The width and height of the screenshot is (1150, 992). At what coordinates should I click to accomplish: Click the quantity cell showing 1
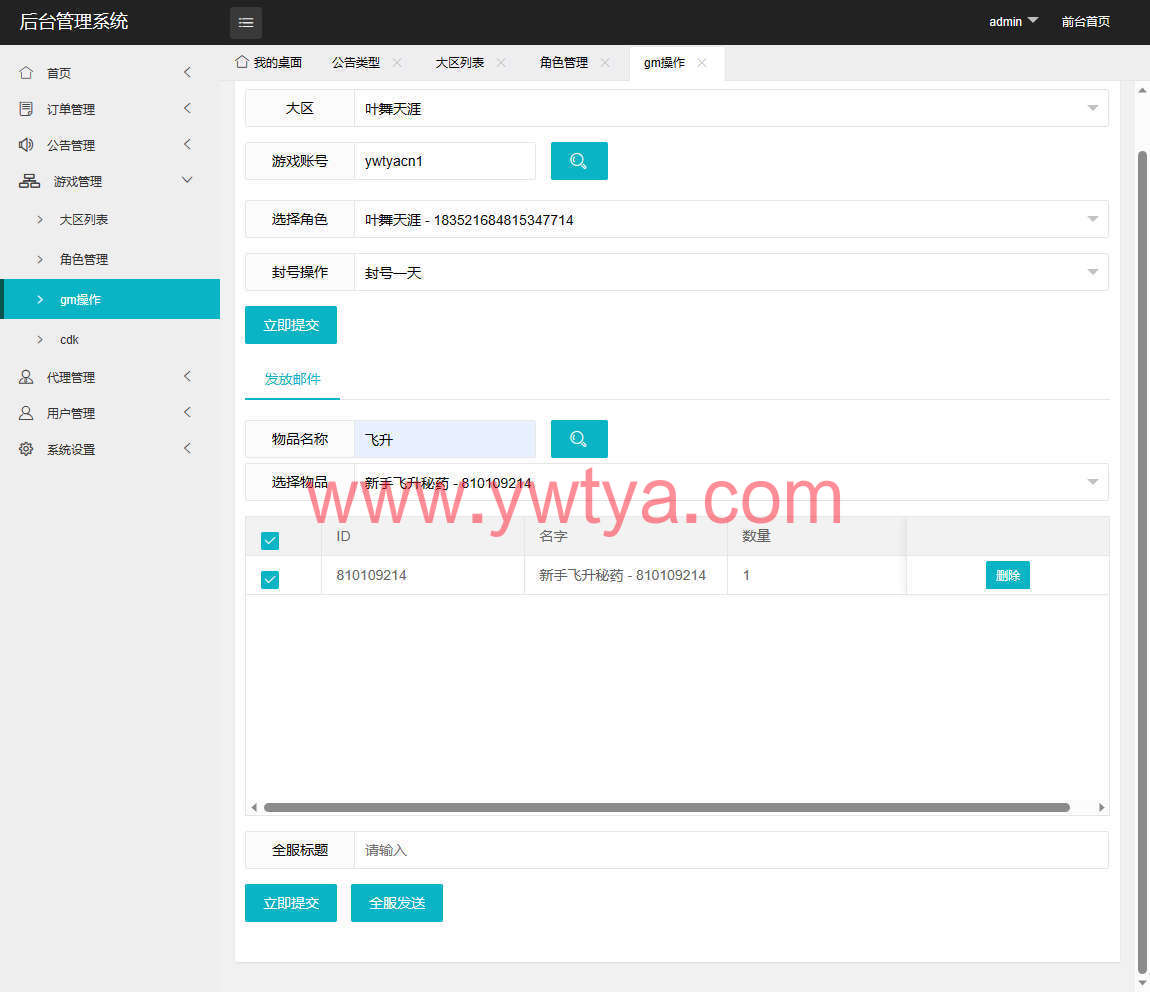click(816, 575)
